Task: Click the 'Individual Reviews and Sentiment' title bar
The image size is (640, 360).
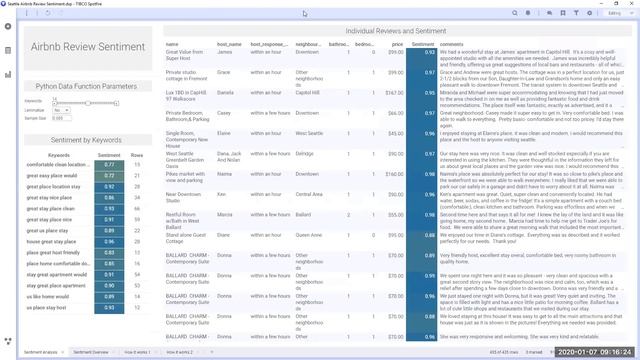Action: [x=397, y=31]
